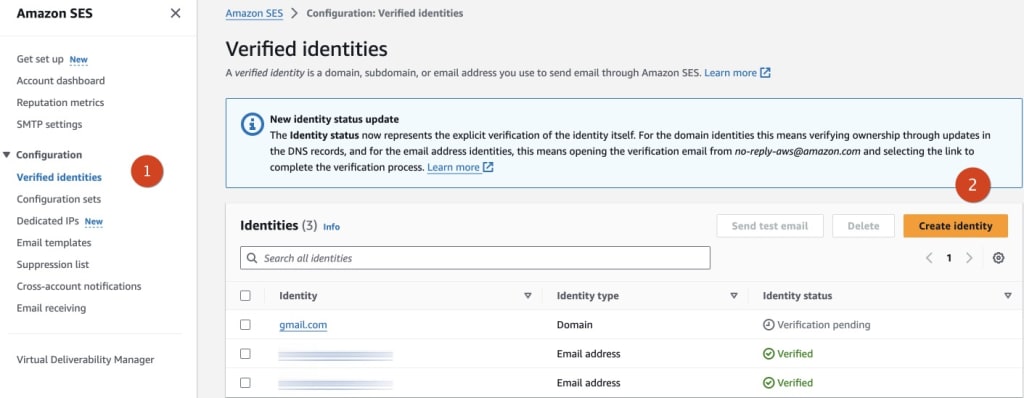Collapse the Configuration section

[7, 155]
